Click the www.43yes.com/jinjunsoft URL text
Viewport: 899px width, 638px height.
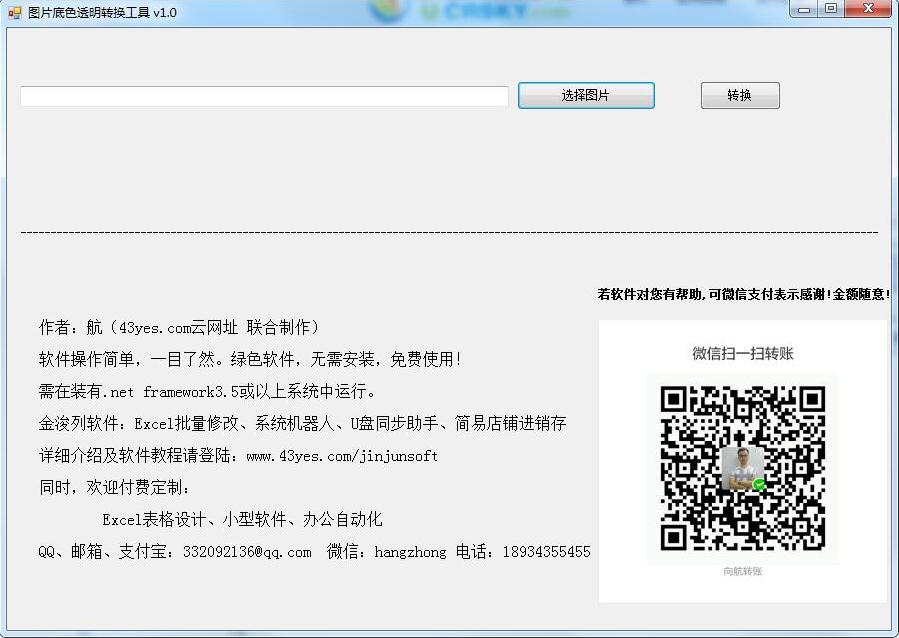point(342,456)
